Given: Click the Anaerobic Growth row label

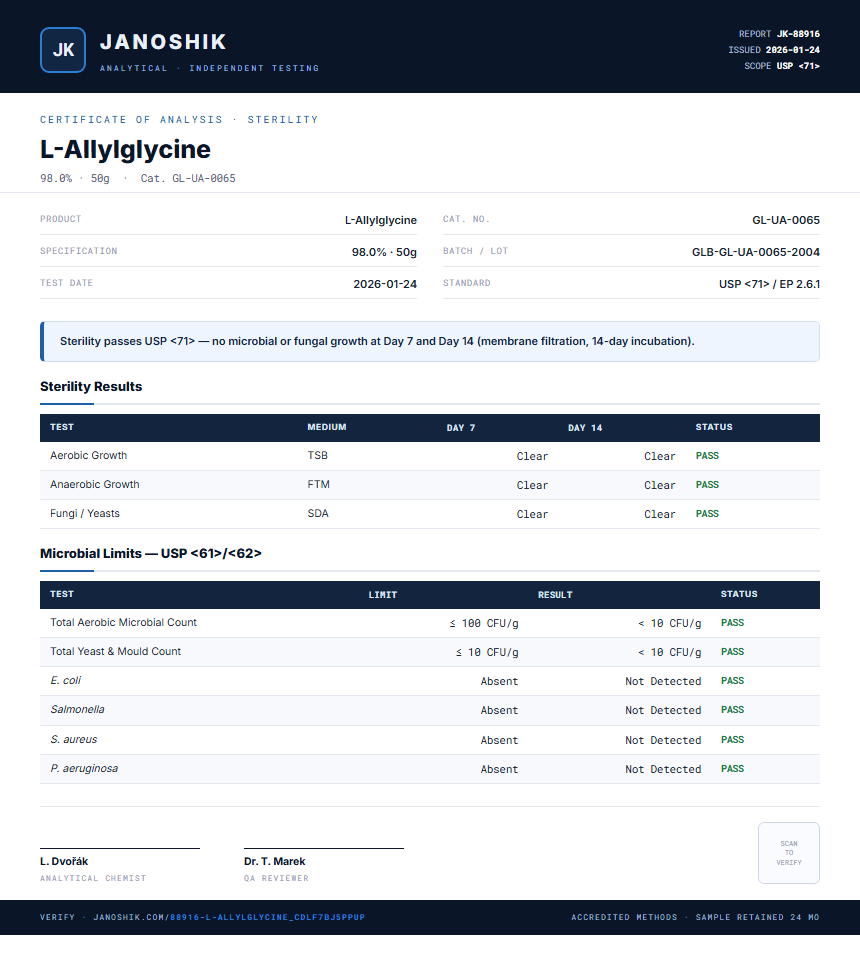Looking at the screenshot, I should tap(95, 484).
